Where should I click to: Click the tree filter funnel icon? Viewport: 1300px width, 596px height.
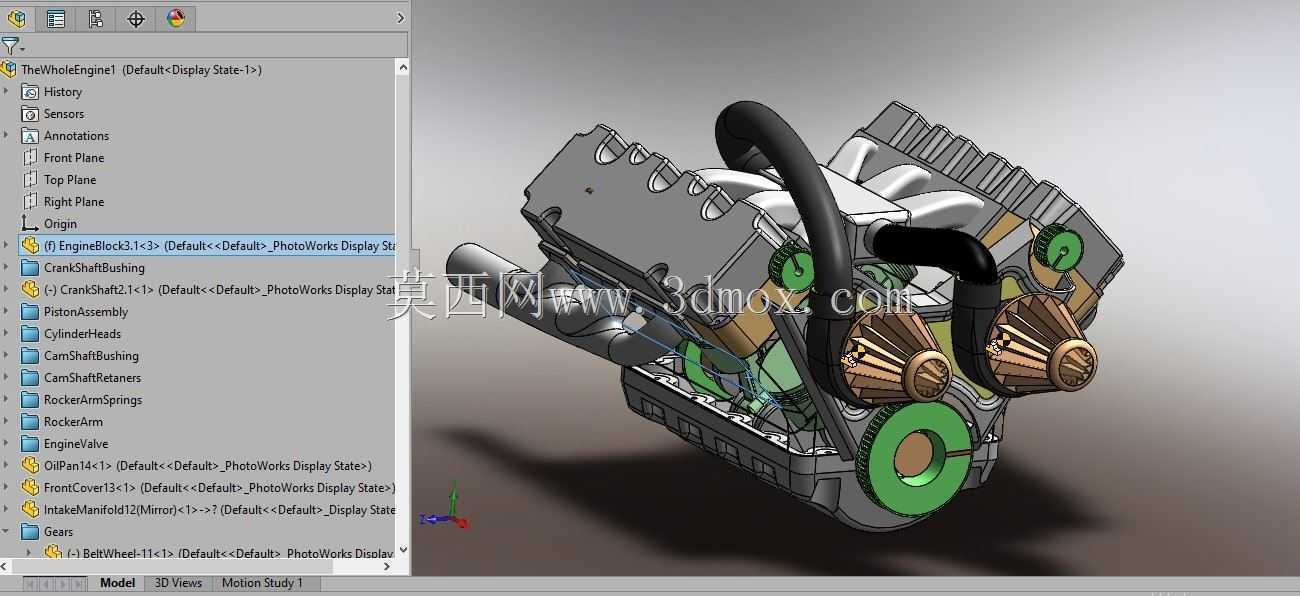tap(10, 45)
